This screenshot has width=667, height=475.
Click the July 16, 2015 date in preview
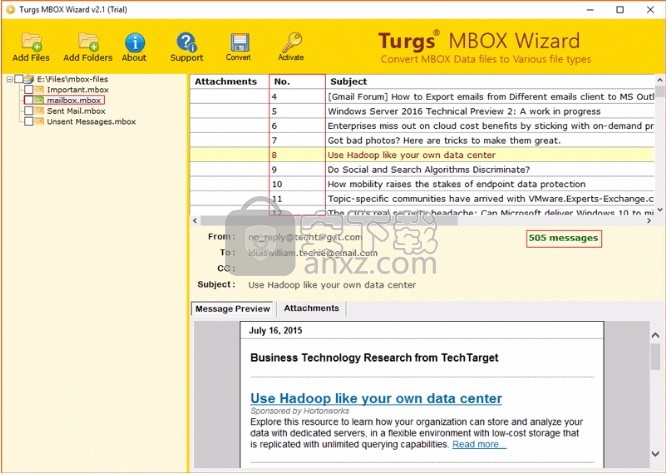275,330
